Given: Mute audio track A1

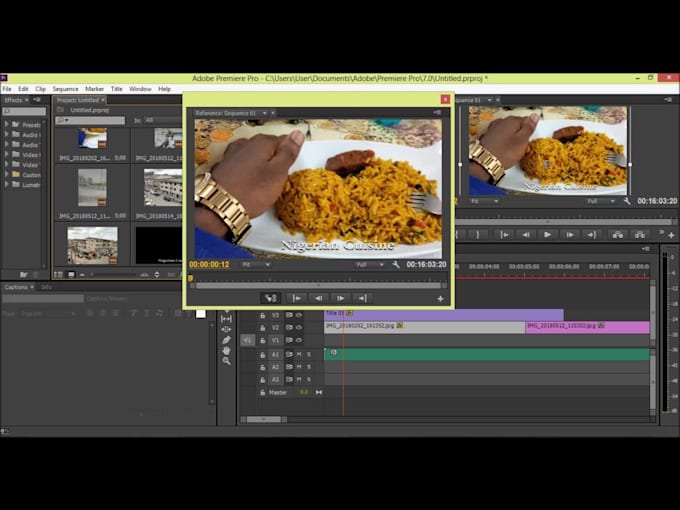Looking at the screenshot, I should [x=299, y=354].
